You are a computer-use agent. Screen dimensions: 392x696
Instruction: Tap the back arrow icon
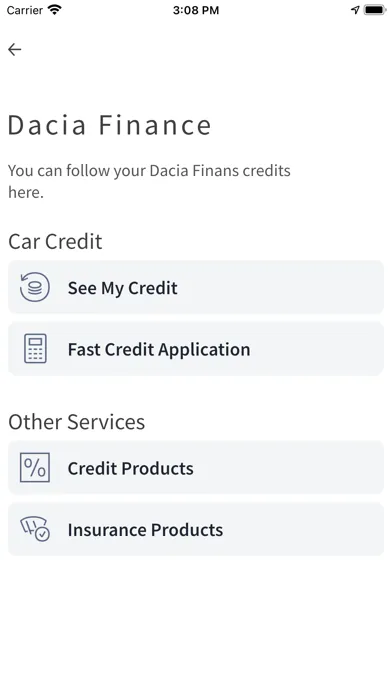coord(15,49)
